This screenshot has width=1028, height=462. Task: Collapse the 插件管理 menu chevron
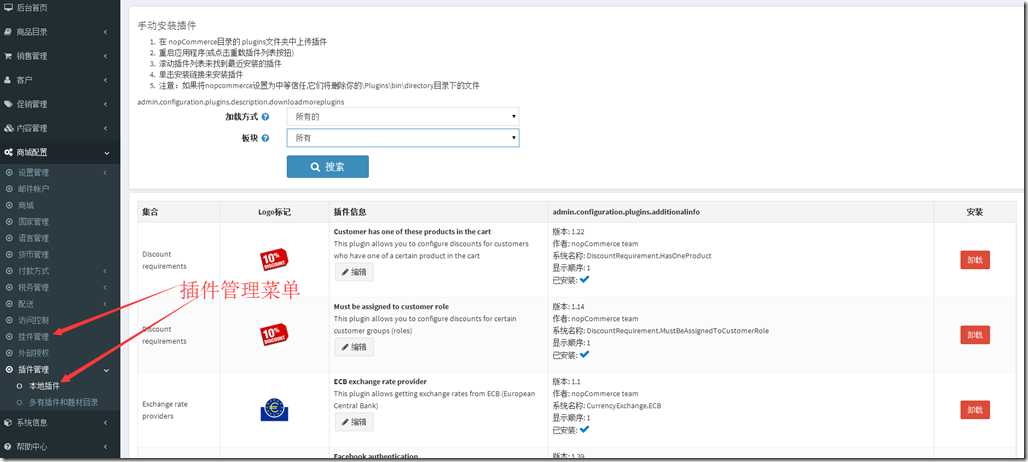click(x=106, y=370)
